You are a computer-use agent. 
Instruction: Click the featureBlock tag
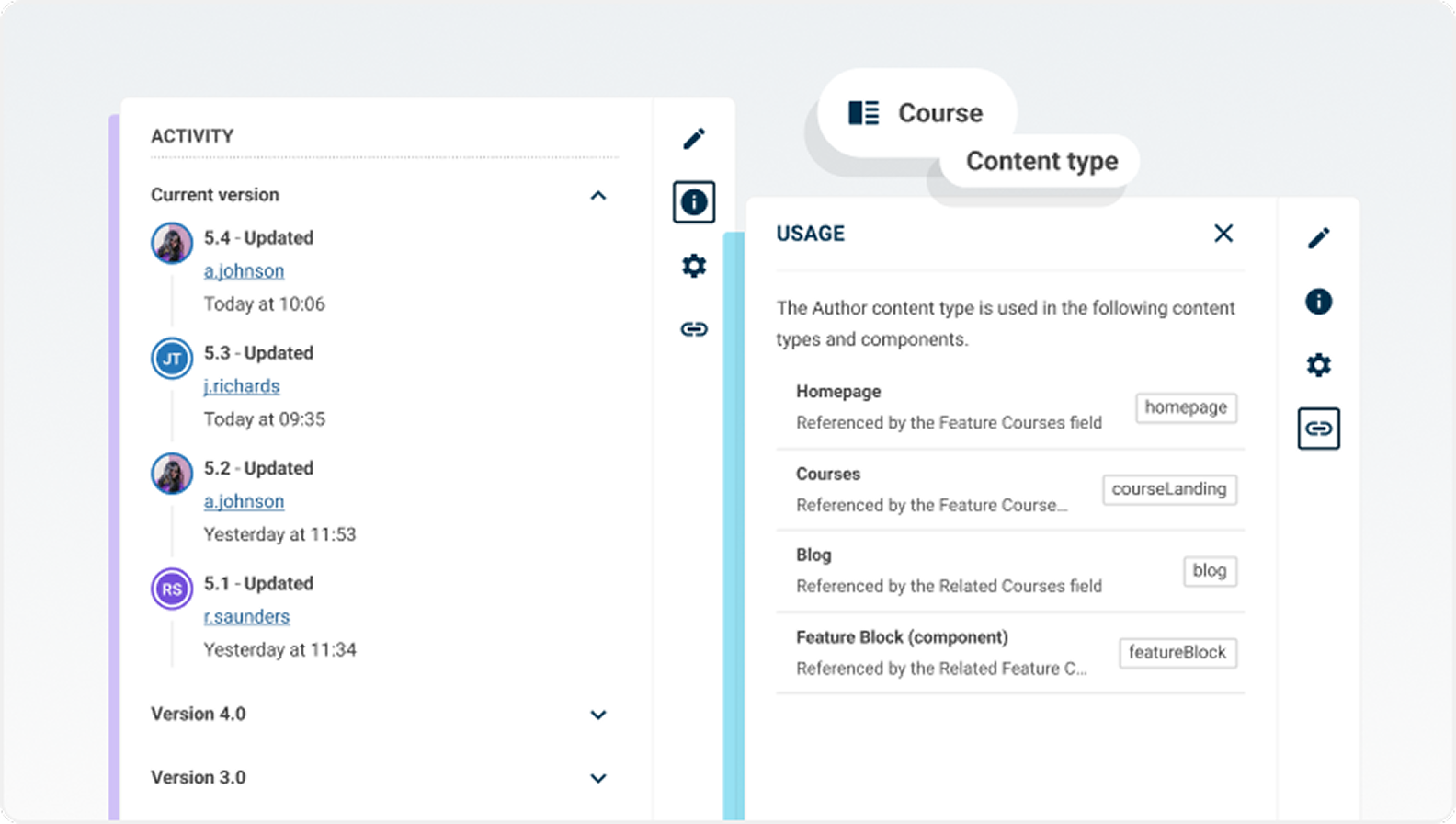1177,653
